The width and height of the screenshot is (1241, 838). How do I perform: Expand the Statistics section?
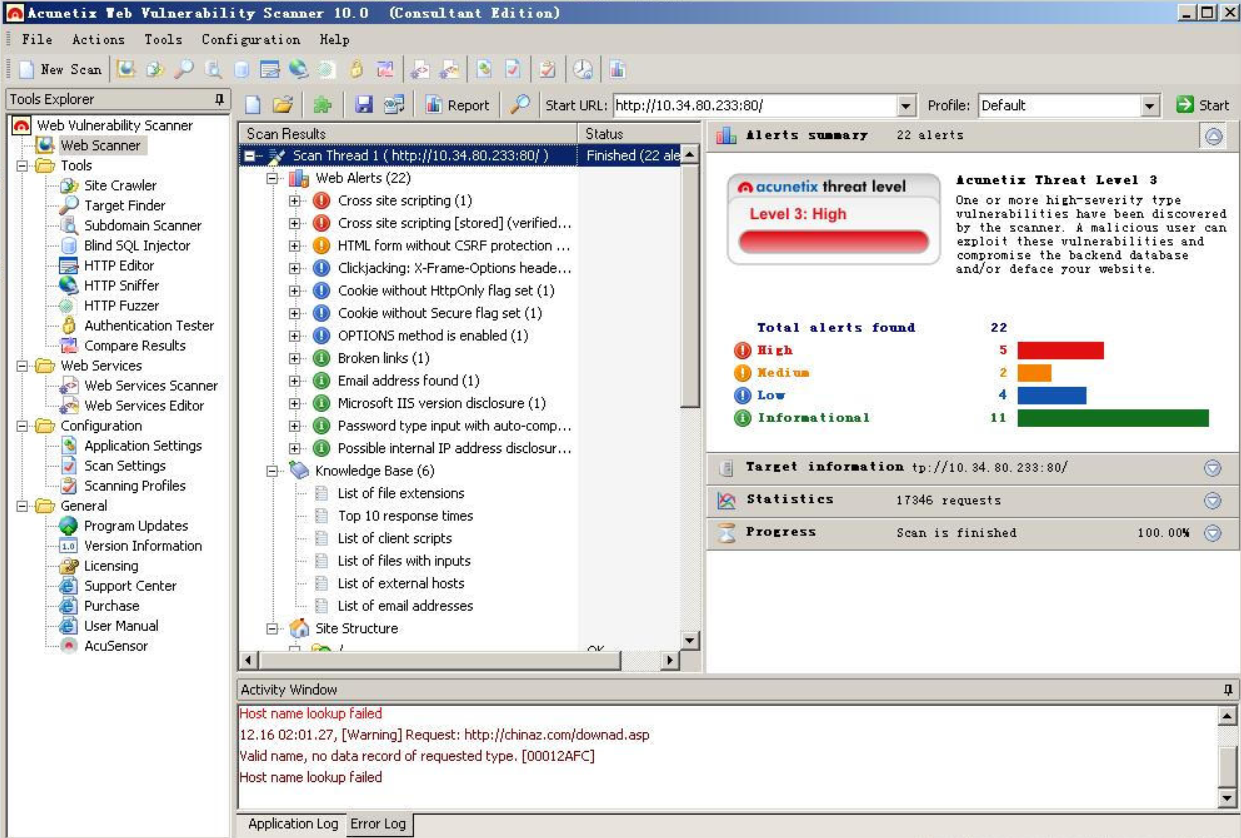tap(1213, 501)
